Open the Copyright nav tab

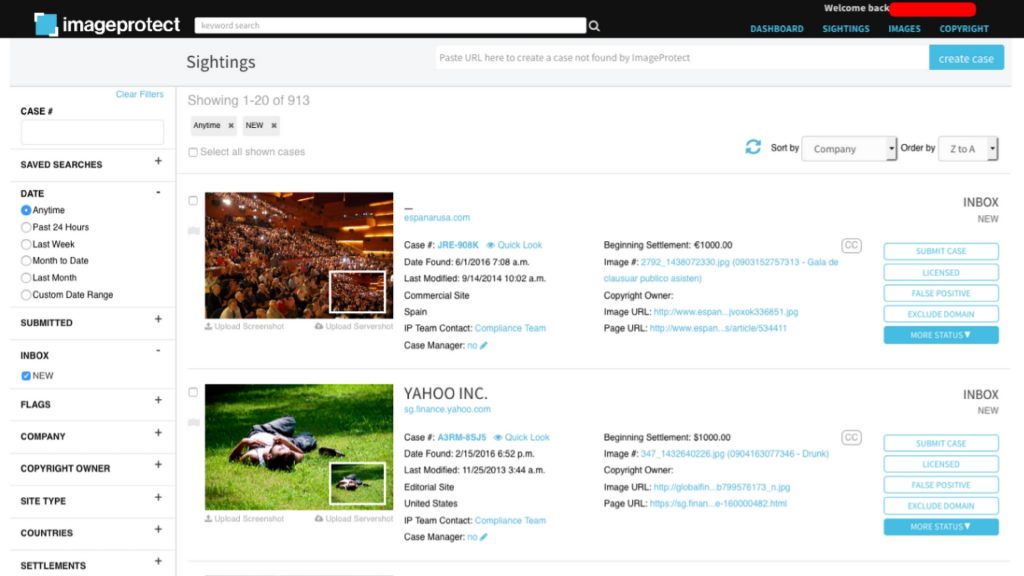[x=963, y=29]
